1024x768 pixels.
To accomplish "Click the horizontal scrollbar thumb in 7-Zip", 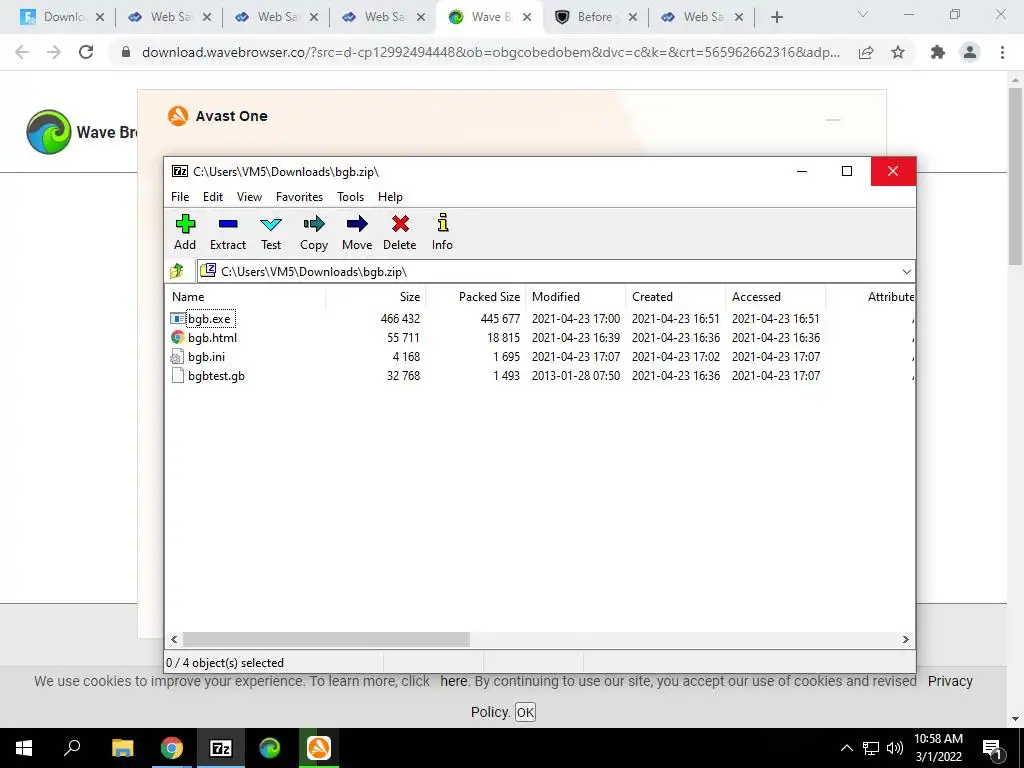I will 326,639.
